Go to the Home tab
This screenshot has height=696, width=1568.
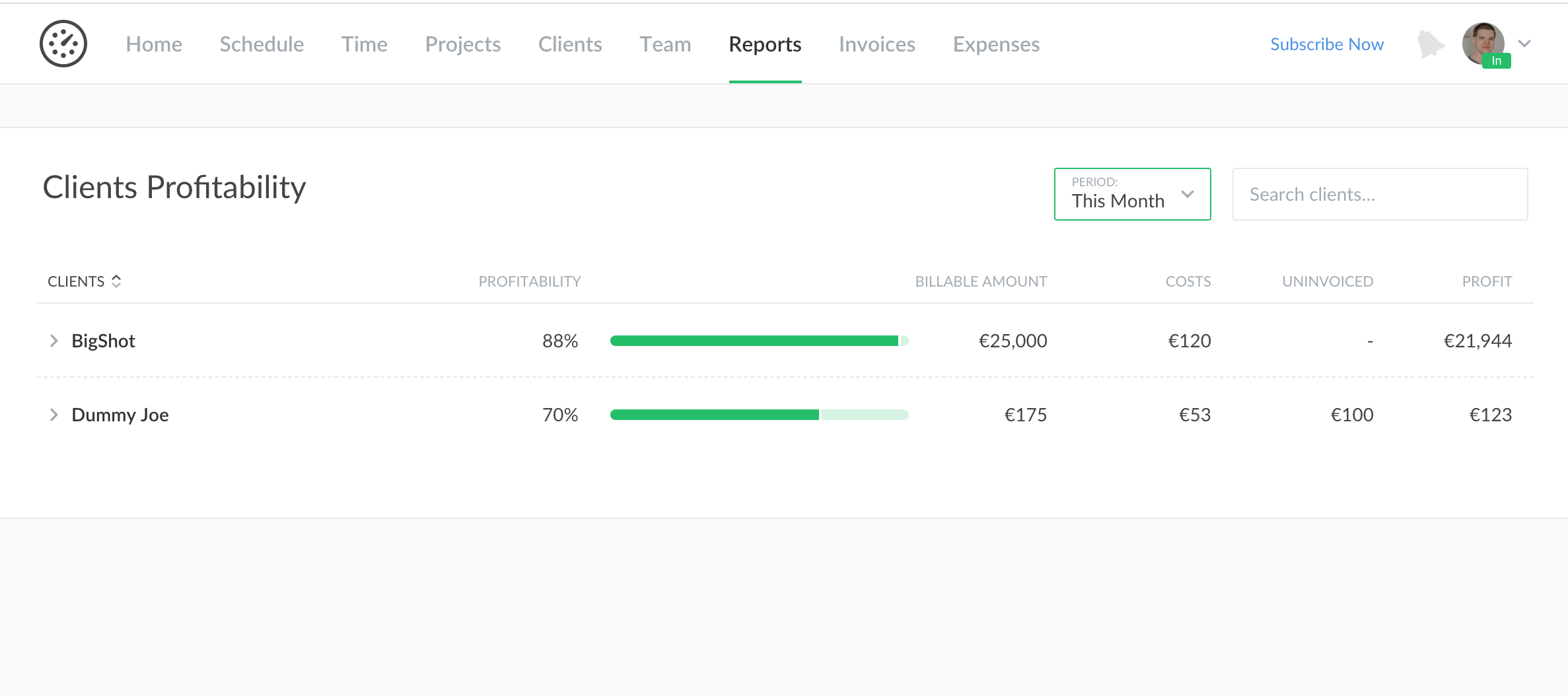[154, 44]
